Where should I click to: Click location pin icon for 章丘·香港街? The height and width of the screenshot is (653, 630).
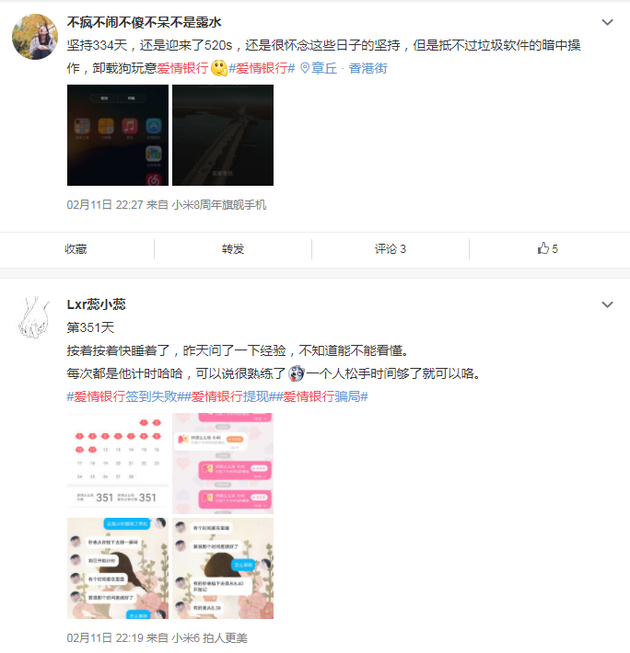coord(305,68)
